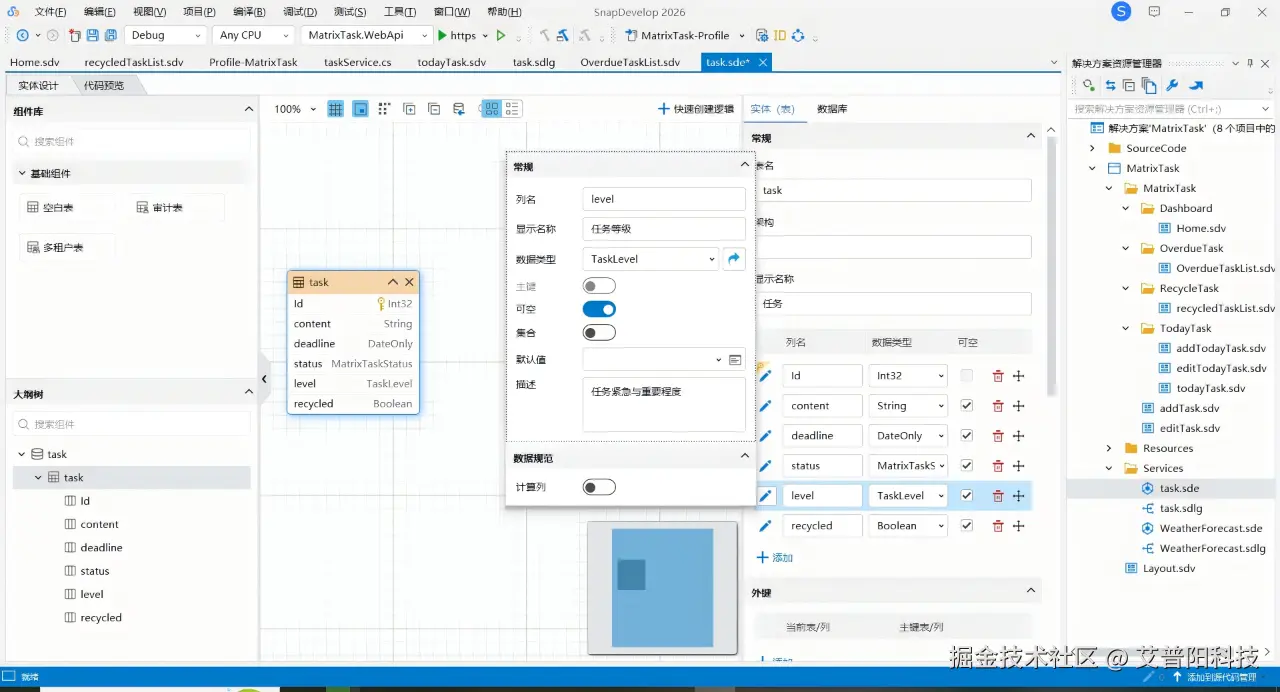This screenshot has width=1280, height=692.
Task: Click wrench properties icon in solution explorer
Action: (1172, 86)
